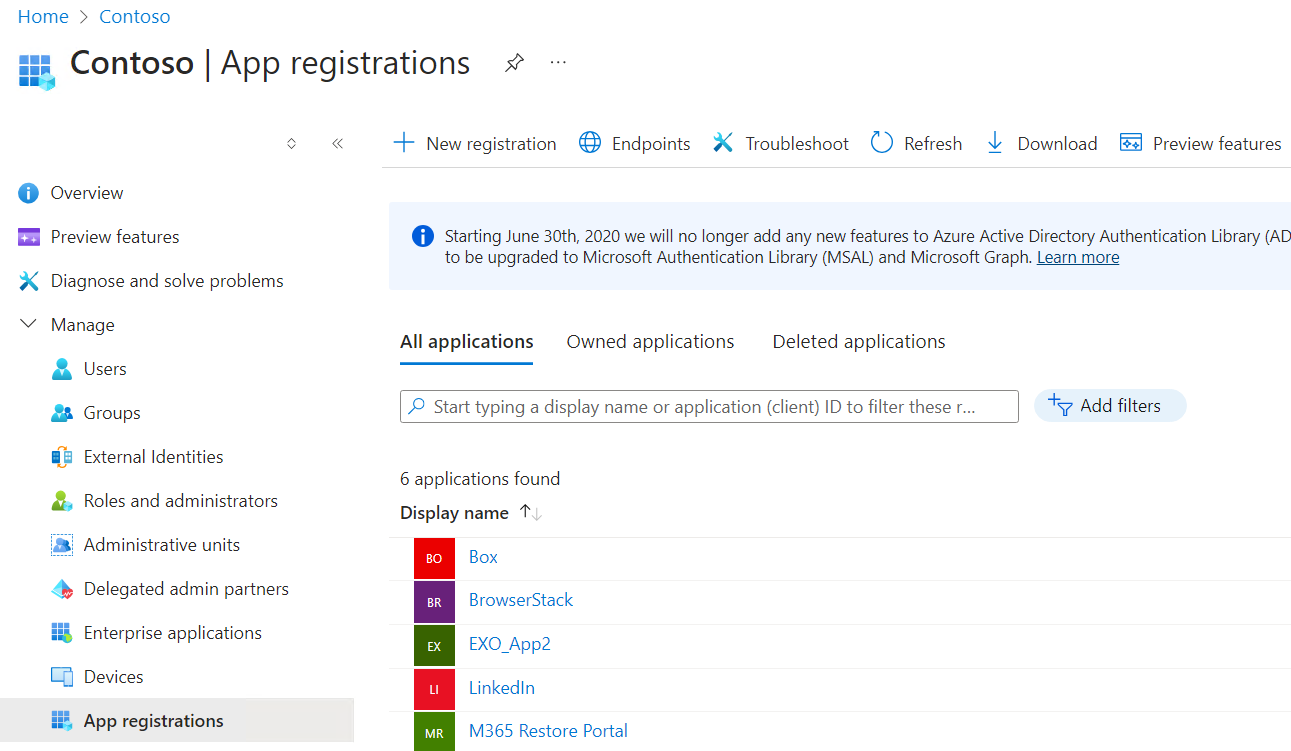Sort by Display name arrow
The image size is (1291, 751).
[x=531, y=513]
